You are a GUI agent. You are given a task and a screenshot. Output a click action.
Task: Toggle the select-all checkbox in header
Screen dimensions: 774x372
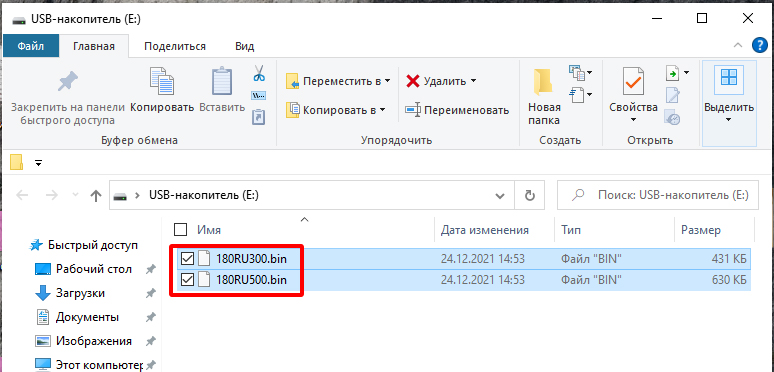pos(181,229)
